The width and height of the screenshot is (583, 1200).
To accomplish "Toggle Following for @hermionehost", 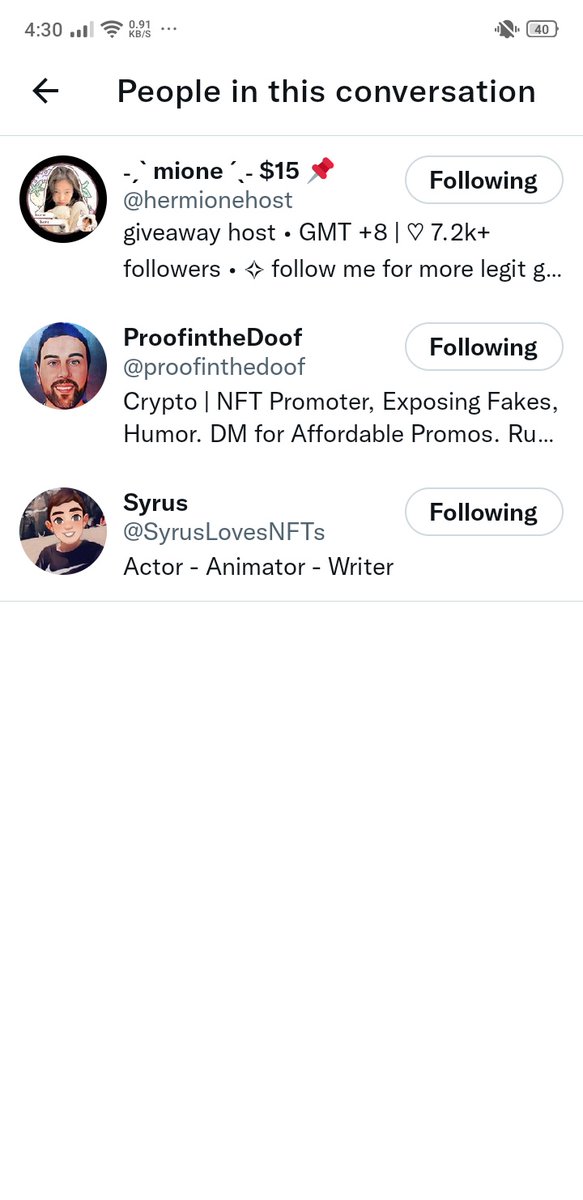I will (484, 180).
